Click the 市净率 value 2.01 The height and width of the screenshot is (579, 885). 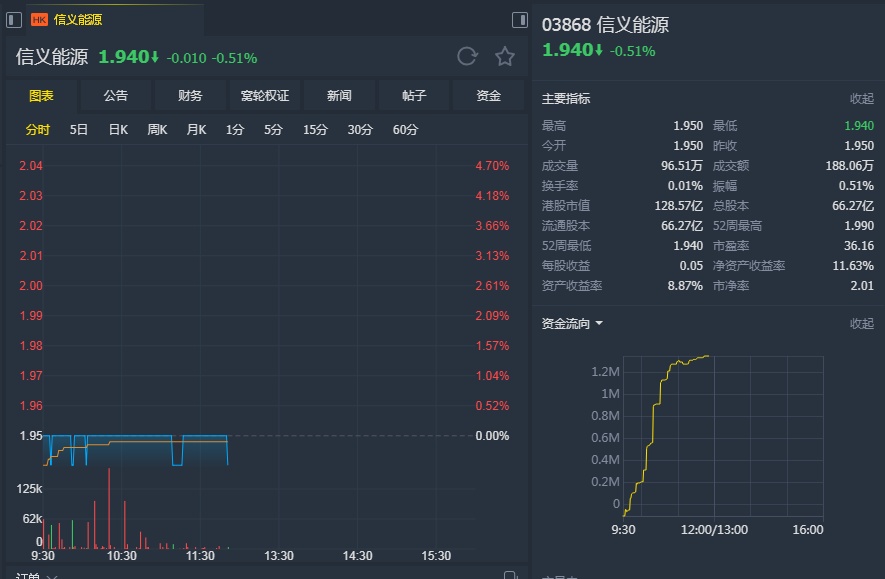click(862, 286)
